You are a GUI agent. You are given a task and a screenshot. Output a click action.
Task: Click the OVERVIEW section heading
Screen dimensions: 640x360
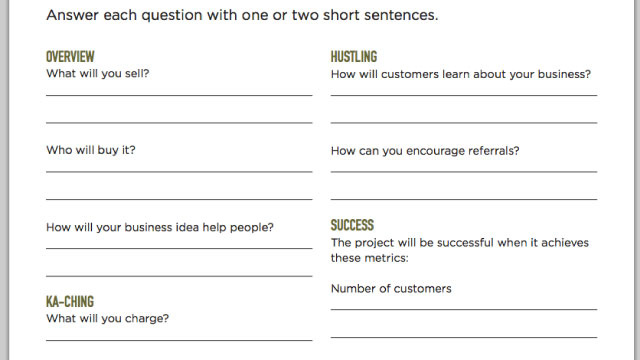pos(70,57)
